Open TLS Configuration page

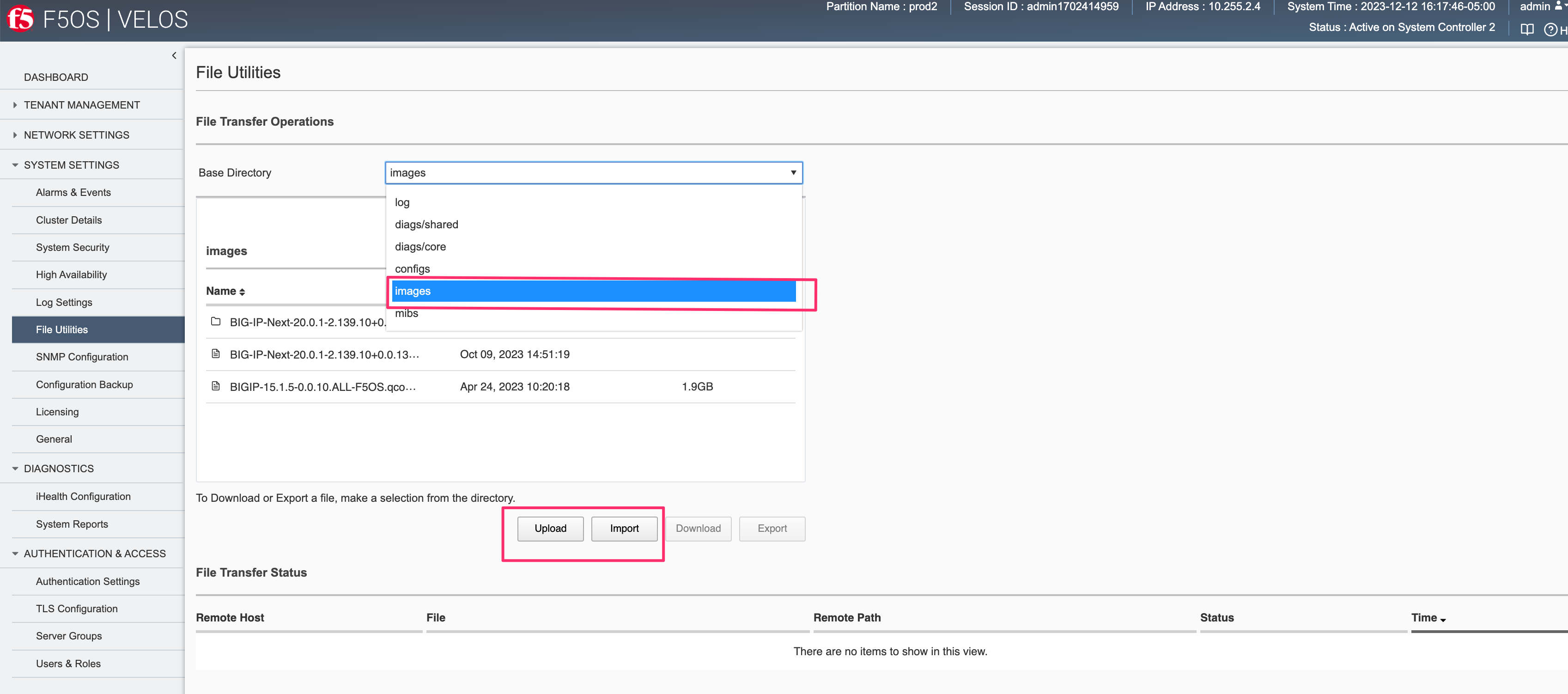click(x=77, y=609)
